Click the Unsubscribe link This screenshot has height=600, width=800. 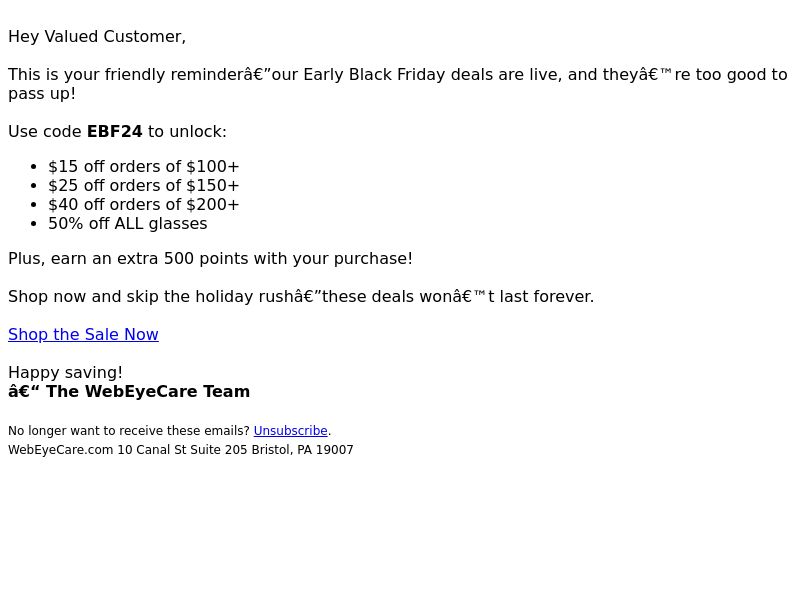click(290, 431)
